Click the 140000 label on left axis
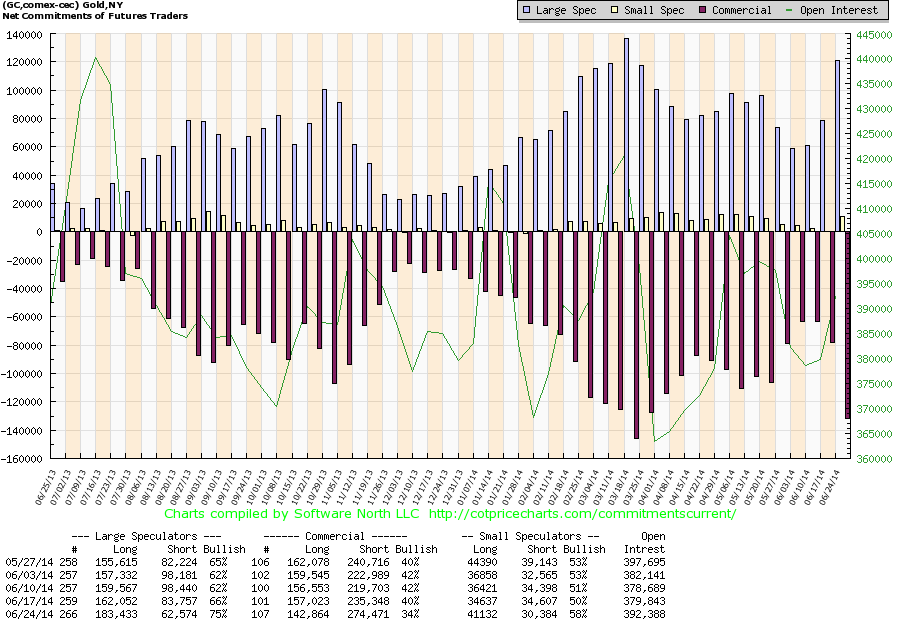This screenshot has height=620, width=900. pyautogui.click(x=27, y=34)
